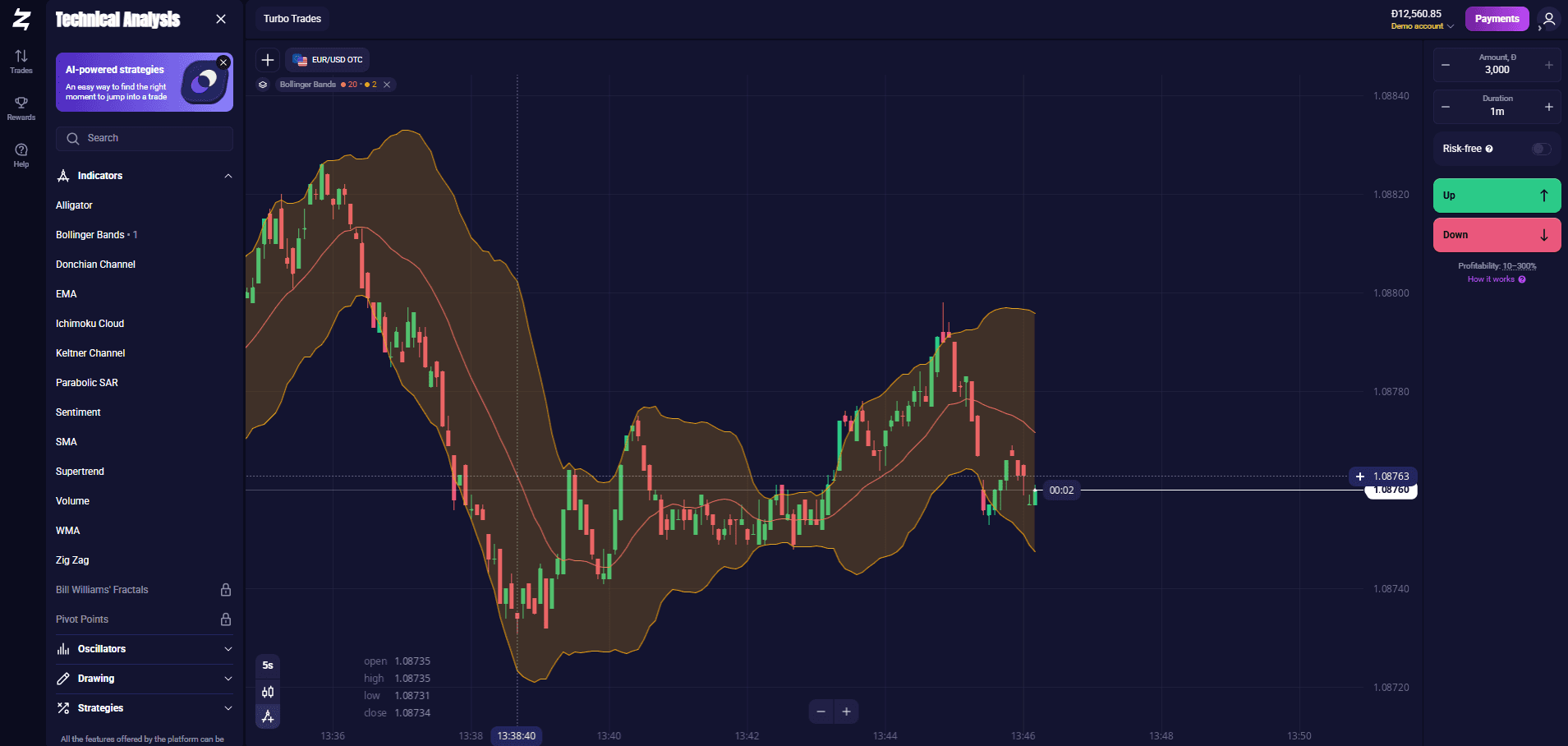This screenshot has height=746, width=1568.
Task: Click the green Up trade button
Action: point(1497,196)
